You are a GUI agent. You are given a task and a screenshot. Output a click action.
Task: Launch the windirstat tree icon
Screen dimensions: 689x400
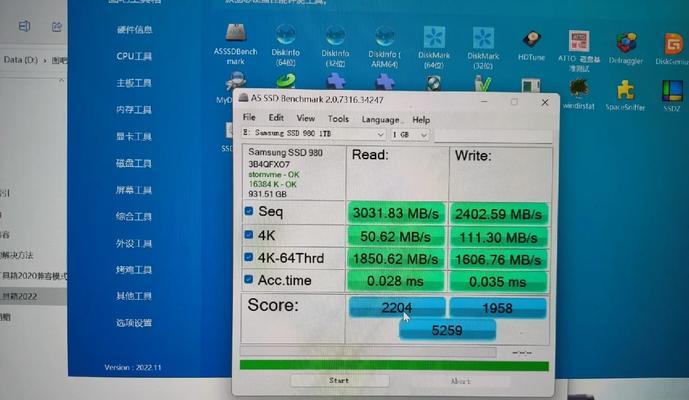pyautogui.click(x=579, y=88)
